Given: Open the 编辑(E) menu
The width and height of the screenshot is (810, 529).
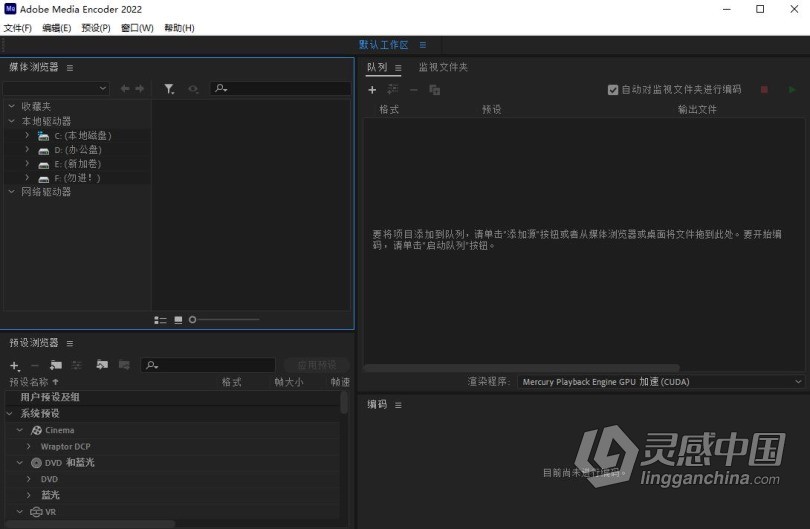Looking at the screenshot, I should pos(56,28).
